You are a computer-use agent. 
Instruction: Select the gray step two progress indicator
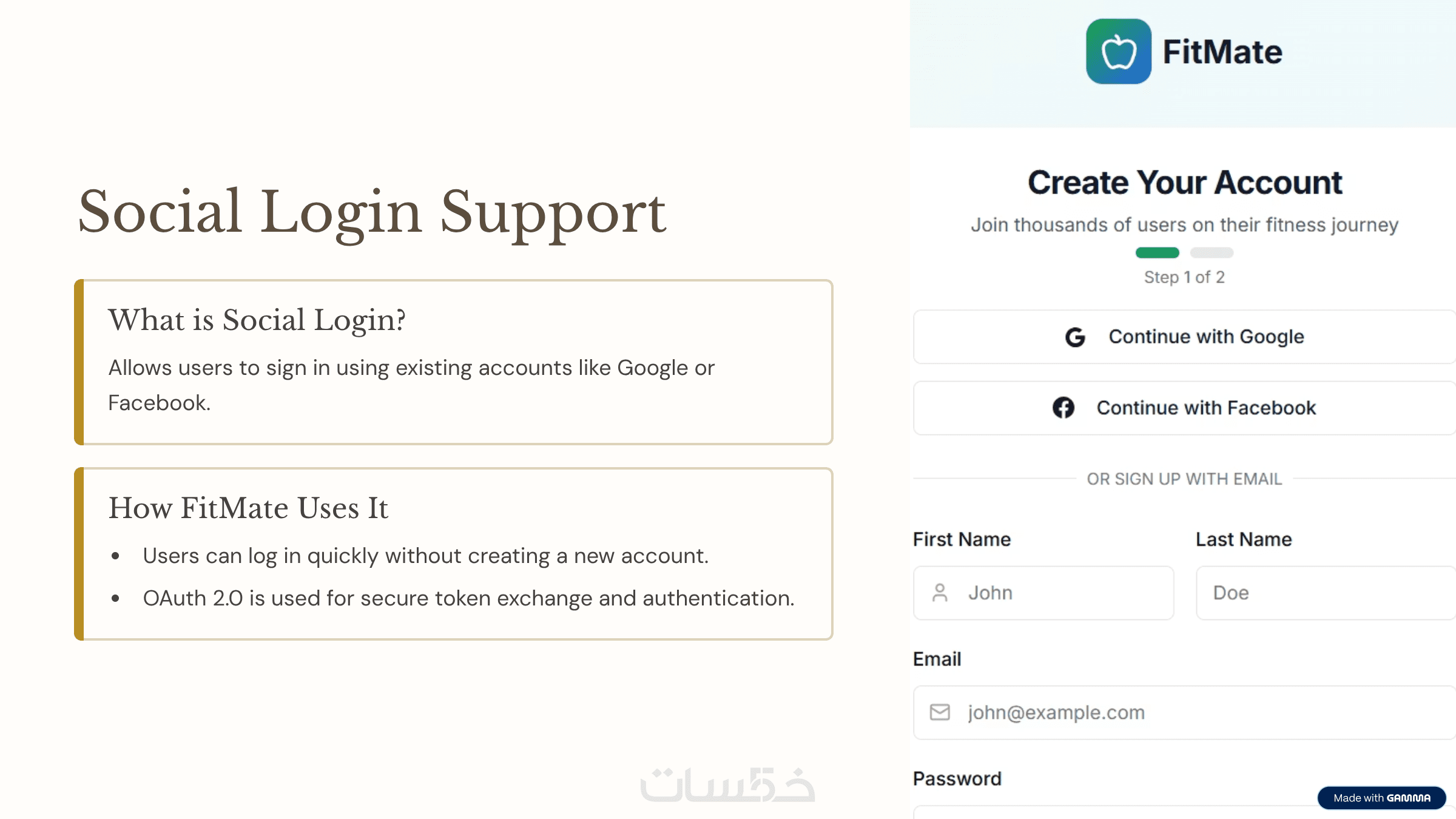click(1212, 252)
